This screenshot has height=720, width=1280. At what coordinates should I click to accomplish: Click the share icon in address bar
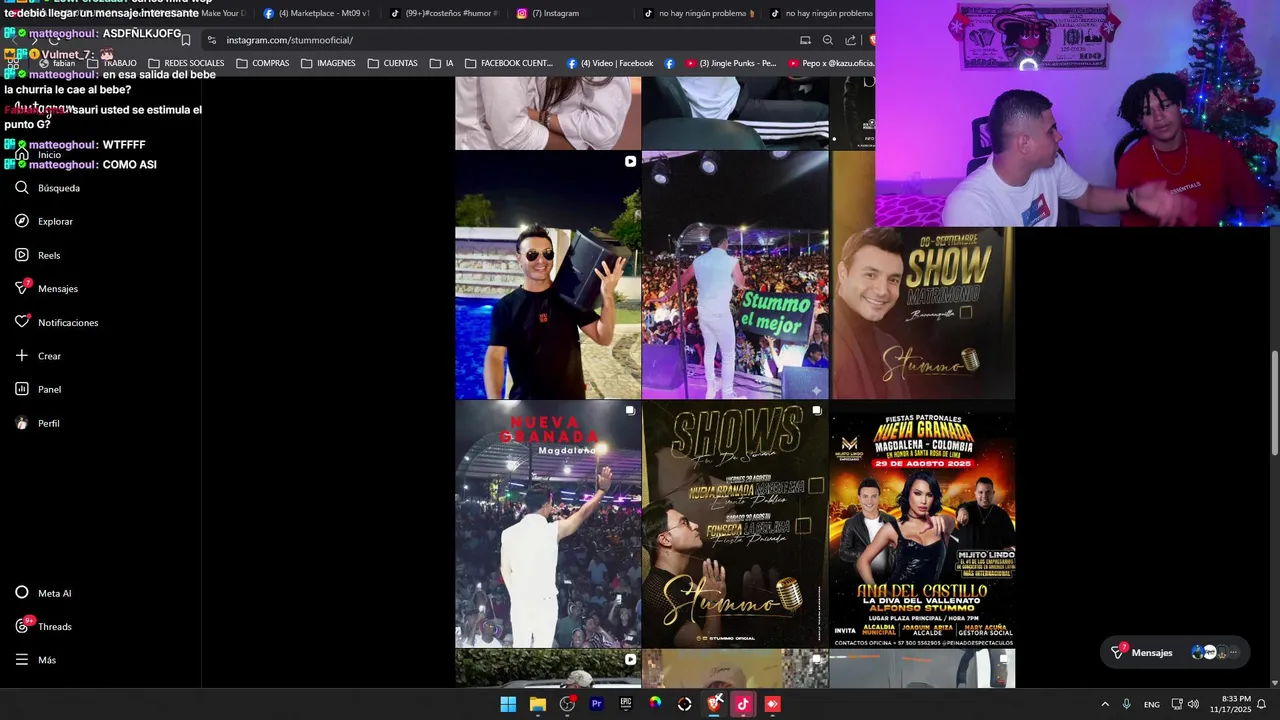coord(851,40)
